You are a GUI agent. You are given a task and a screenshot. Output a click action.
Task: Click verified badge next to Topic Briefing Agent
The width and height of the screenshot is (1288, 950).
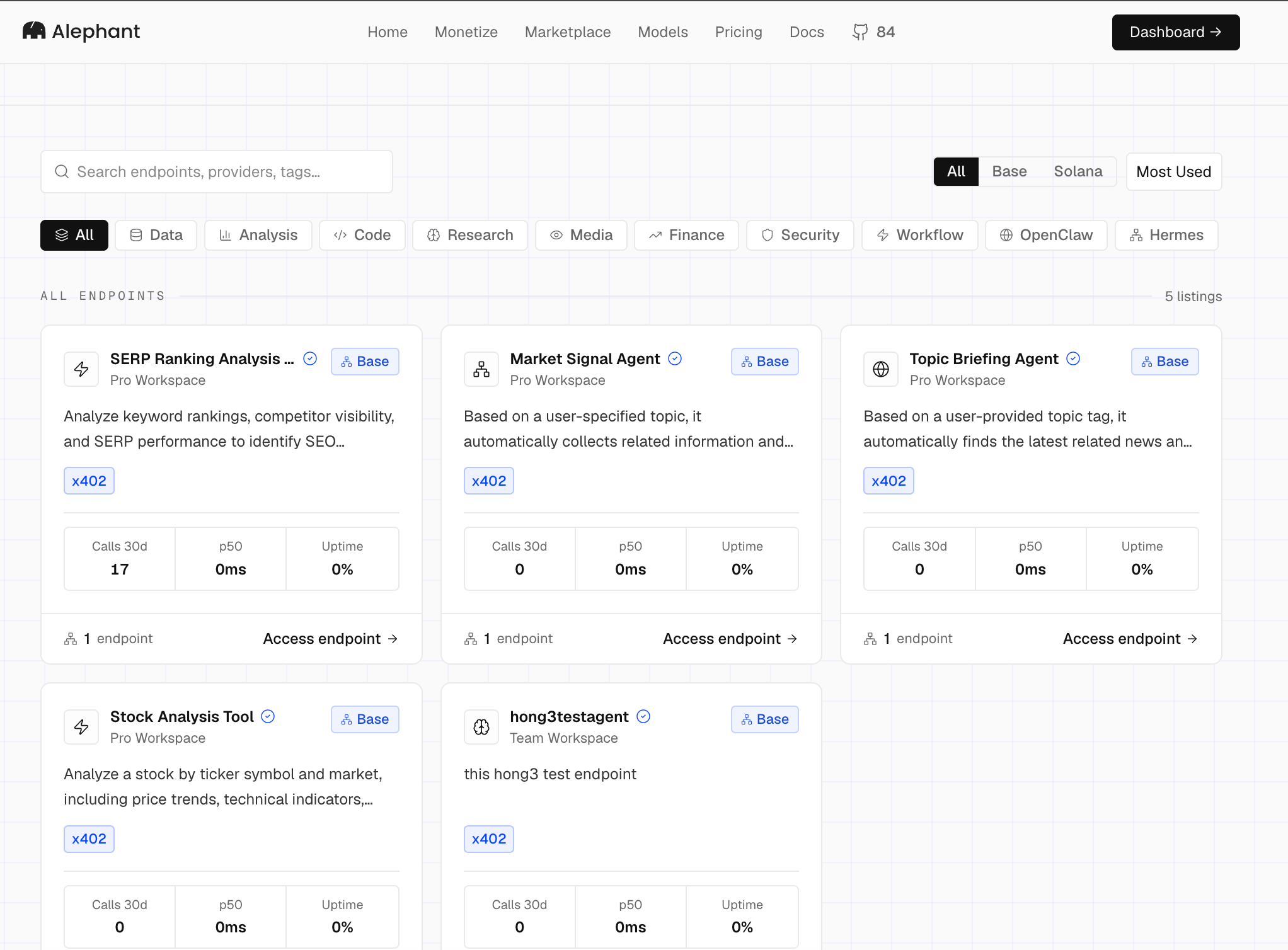[x=1073, y=358]
